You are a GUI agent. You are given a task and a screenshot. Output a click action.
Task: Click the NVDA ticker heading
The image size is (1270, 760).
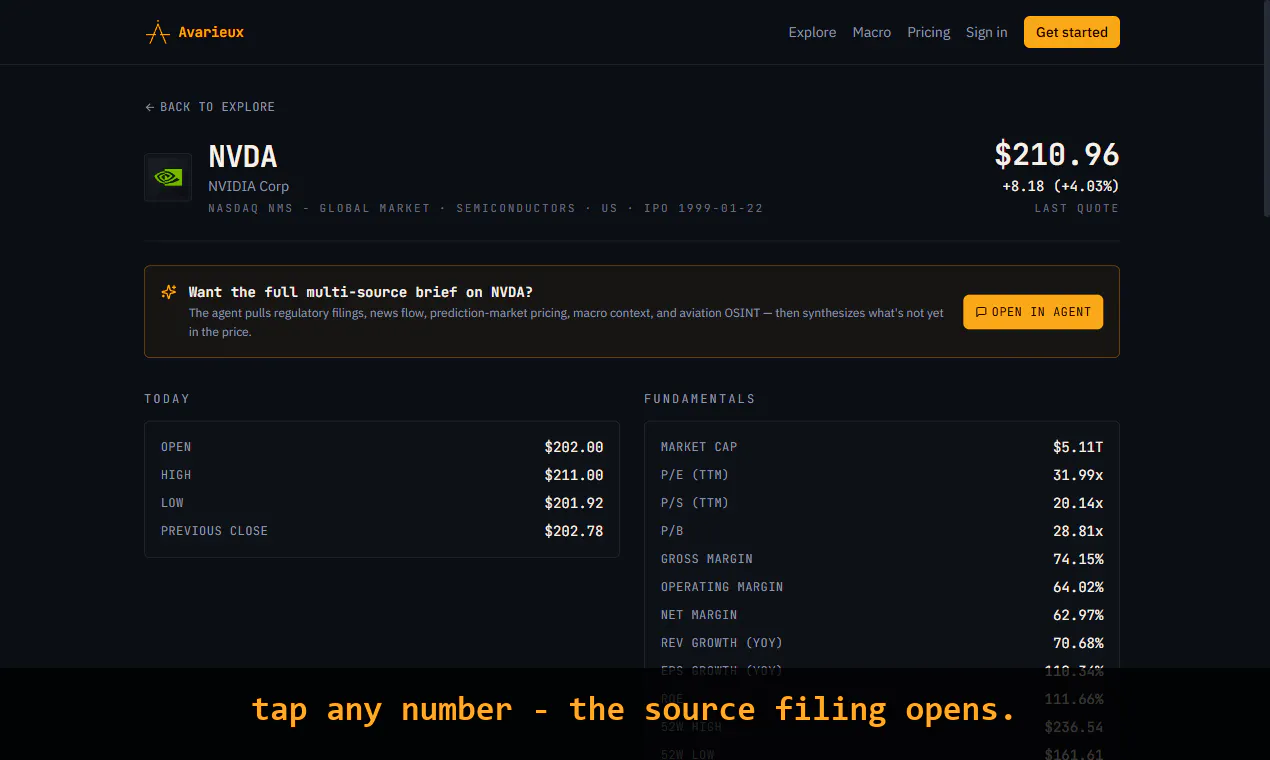pyautogui.click(x=243, y=156)
